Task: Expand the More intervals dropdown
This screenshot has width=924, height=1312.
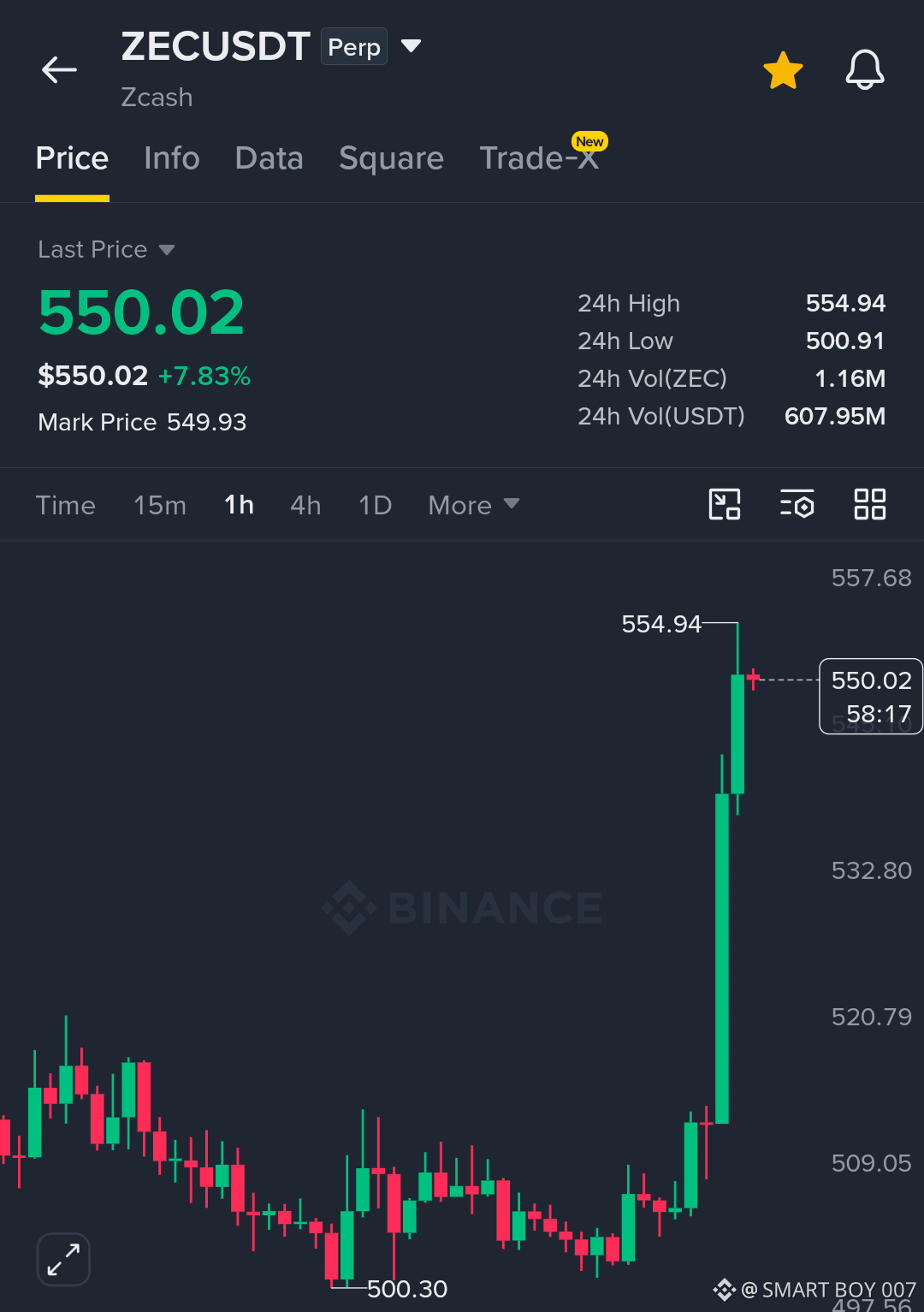Action: pyautogui.click(x=473, y=505)
